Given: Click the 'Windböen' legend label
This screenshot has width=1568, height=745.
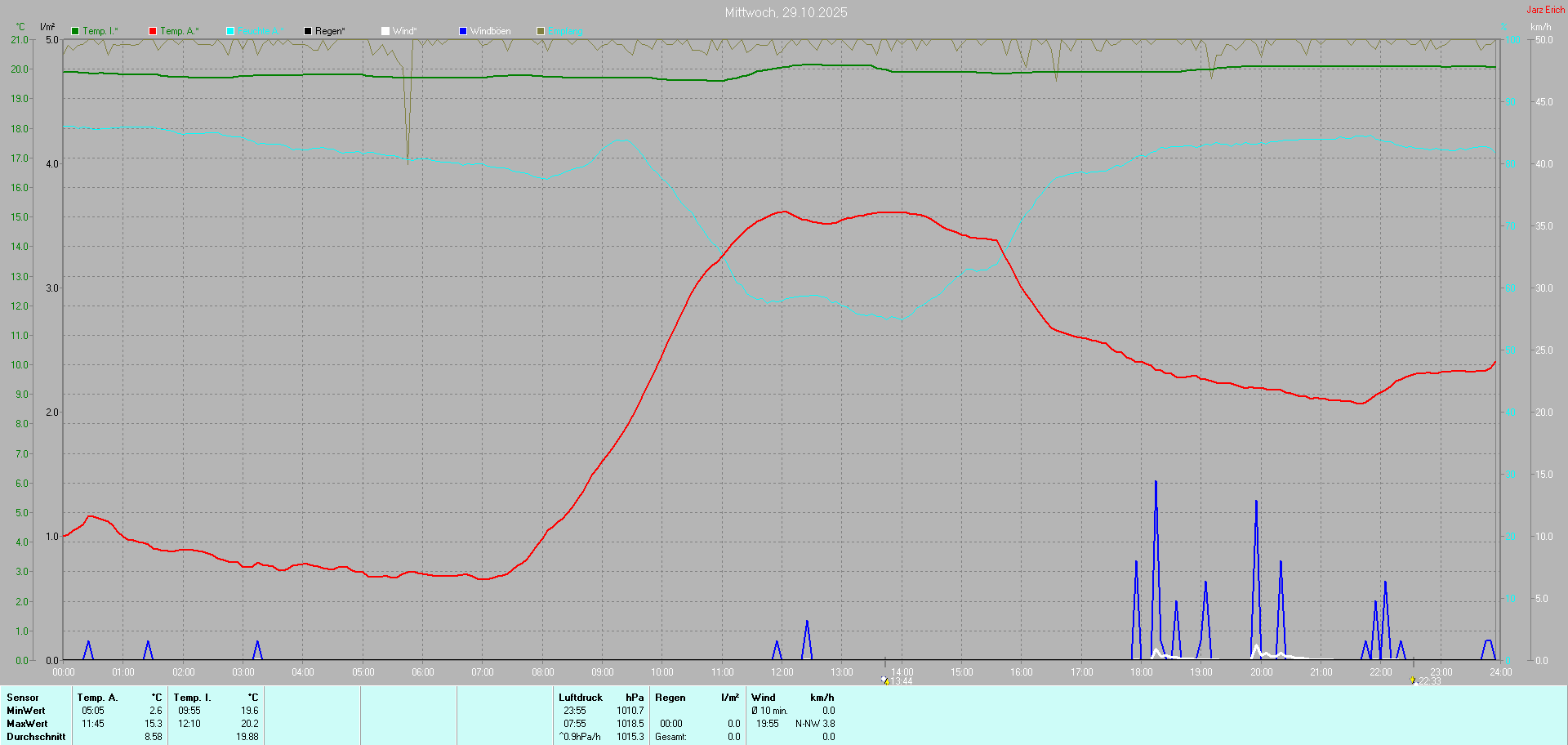Looking at the screenshot, I should 491,31.
